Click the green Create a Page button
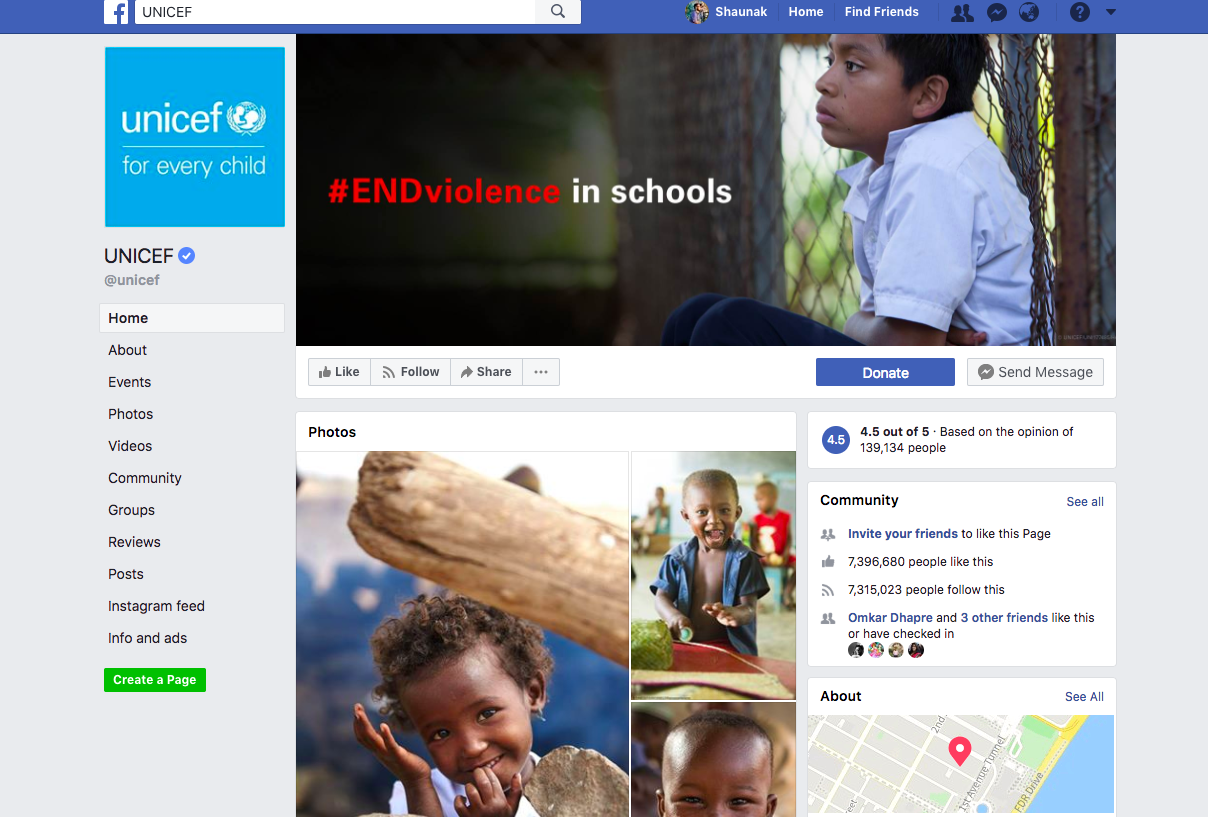The height and width of the screenshot is (817, 1208). point(155,680)
